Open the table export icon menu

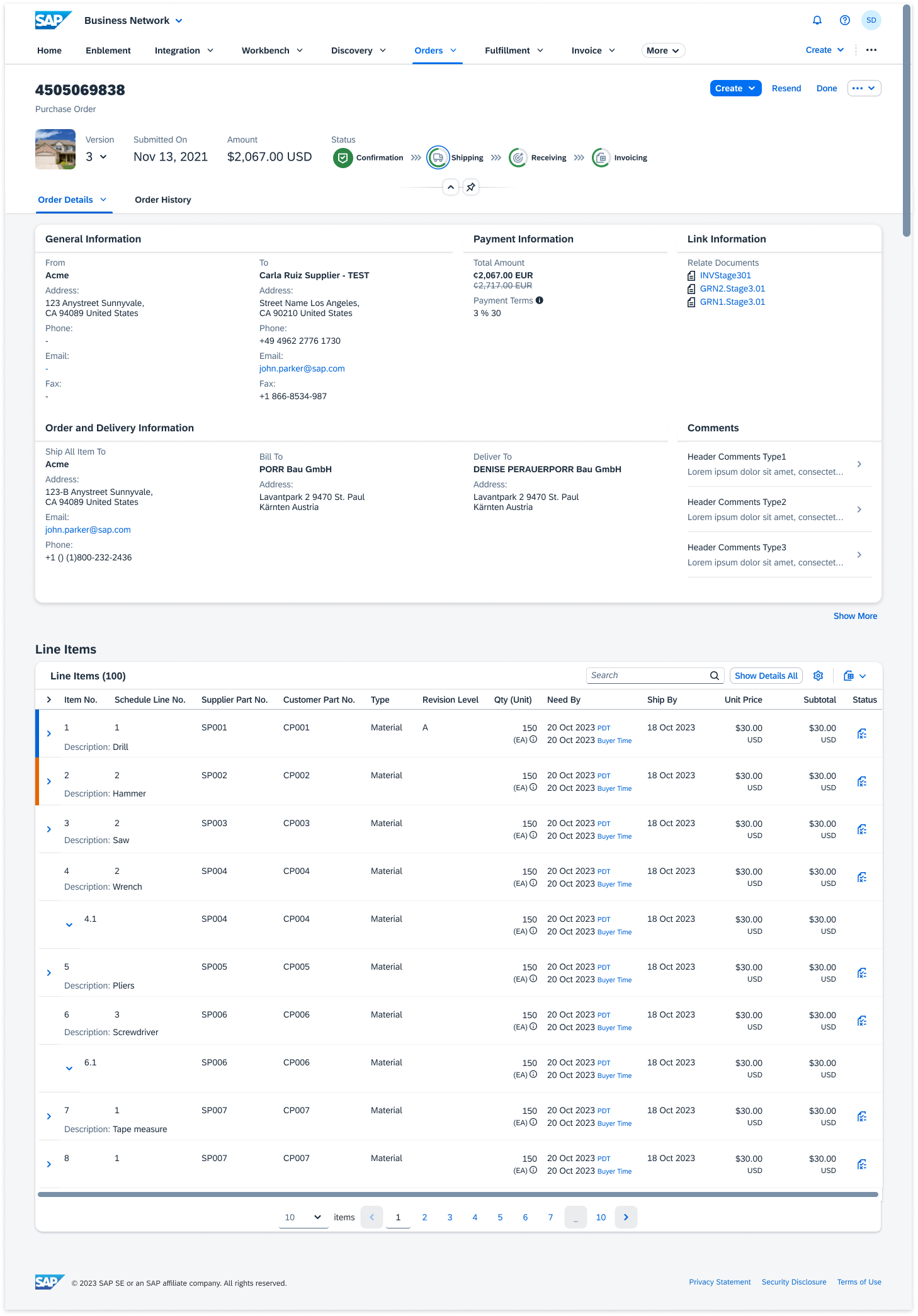855,676
